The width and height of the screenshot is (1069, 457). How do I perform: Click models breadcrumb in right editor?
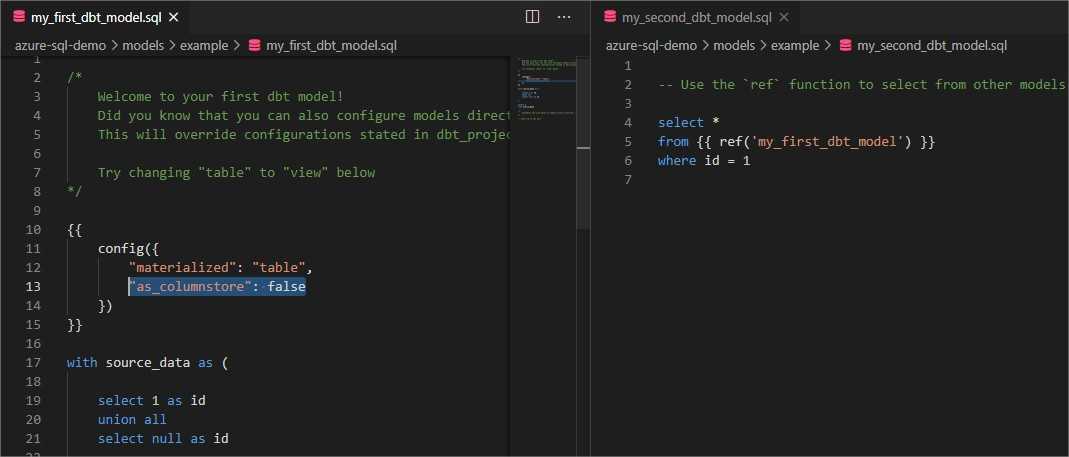tap(734, 46)
